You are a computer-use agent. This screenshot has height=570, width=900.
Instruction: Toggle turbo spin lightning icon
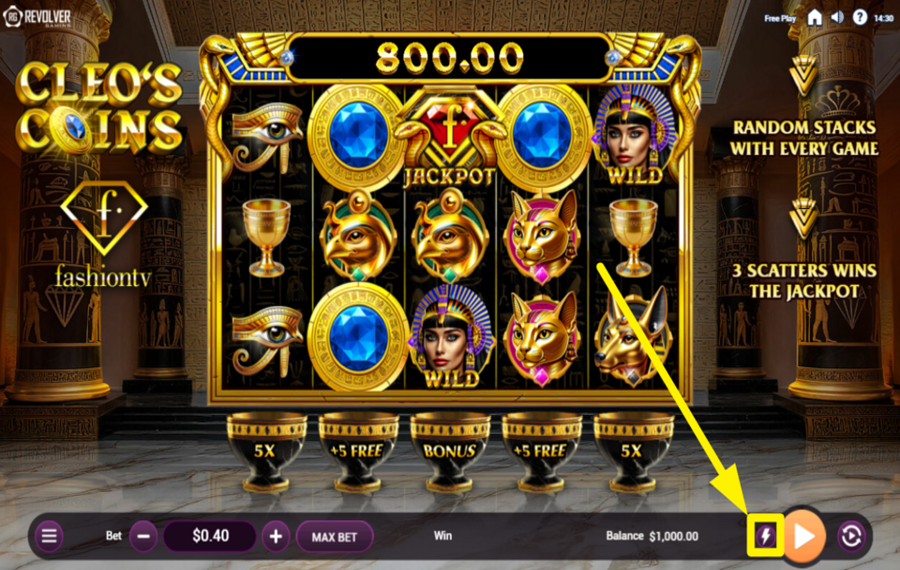(765, 536)
